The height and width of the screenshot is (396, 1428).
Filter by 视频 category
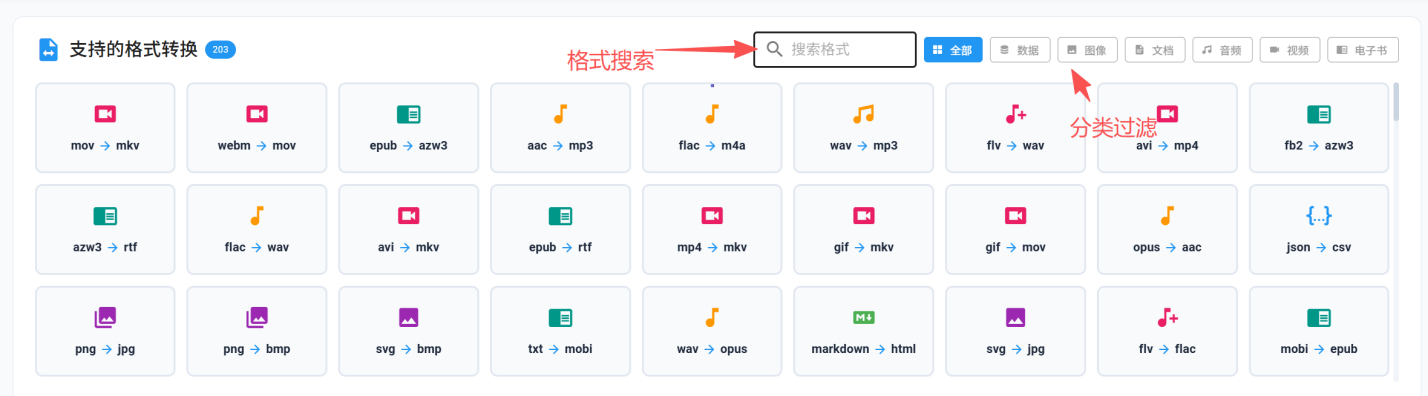1290,50
